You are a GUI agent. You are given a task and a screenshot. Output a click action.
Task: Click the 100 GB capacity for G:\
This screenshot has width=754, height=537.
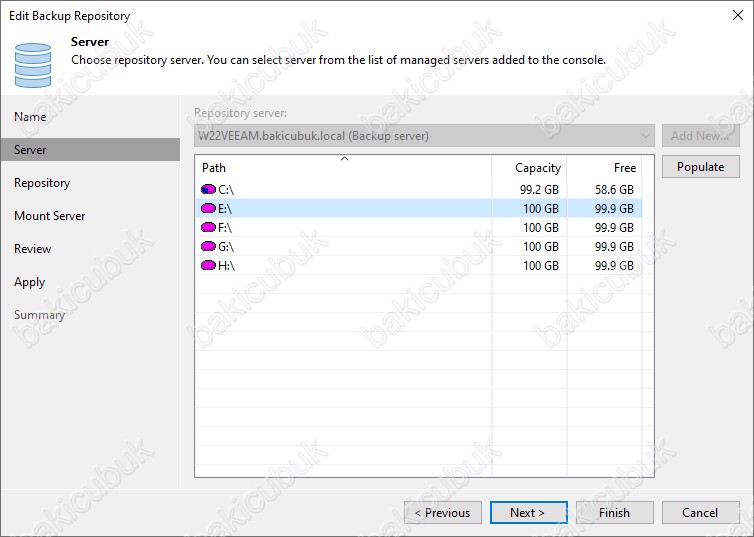(x=541, y=246)
